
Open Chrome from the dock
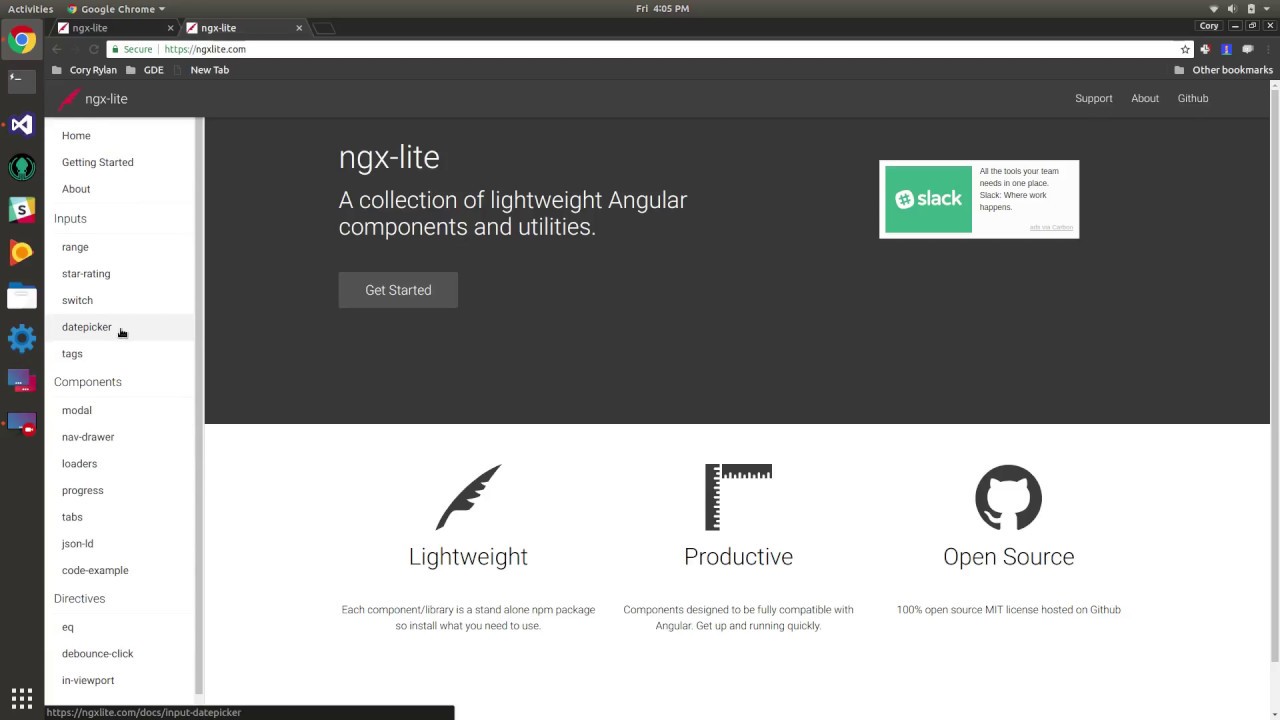pyautogui.click(x=22, y=41)
